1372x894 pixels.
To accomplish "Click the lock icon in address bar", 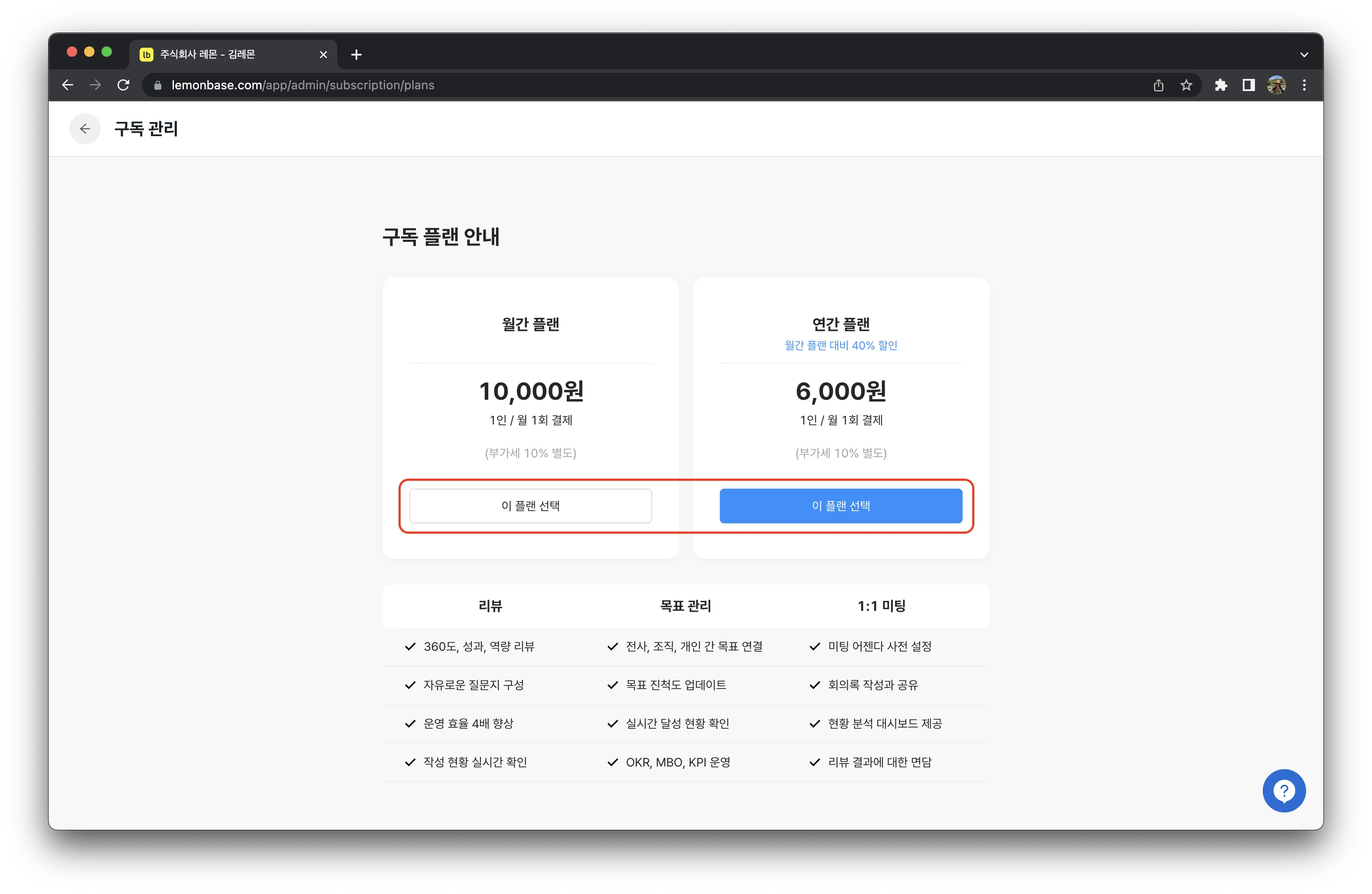I will [158, 85].
